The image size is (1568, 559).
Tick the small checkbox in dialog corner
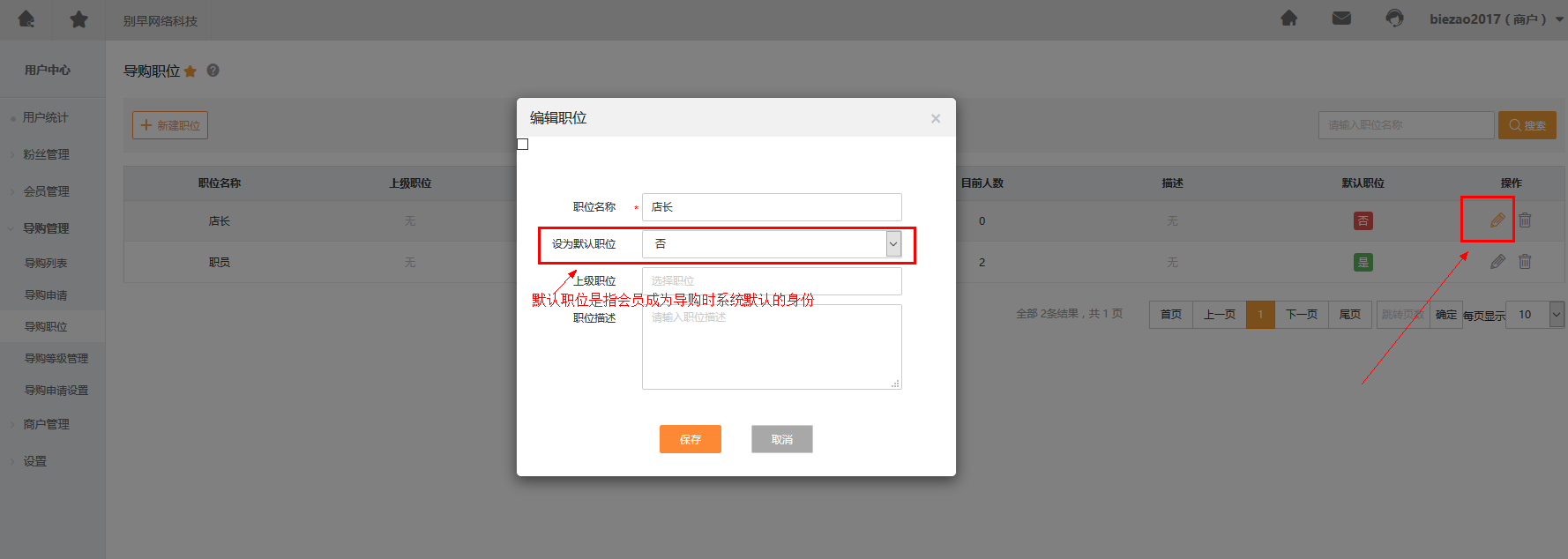click(523, 145)
